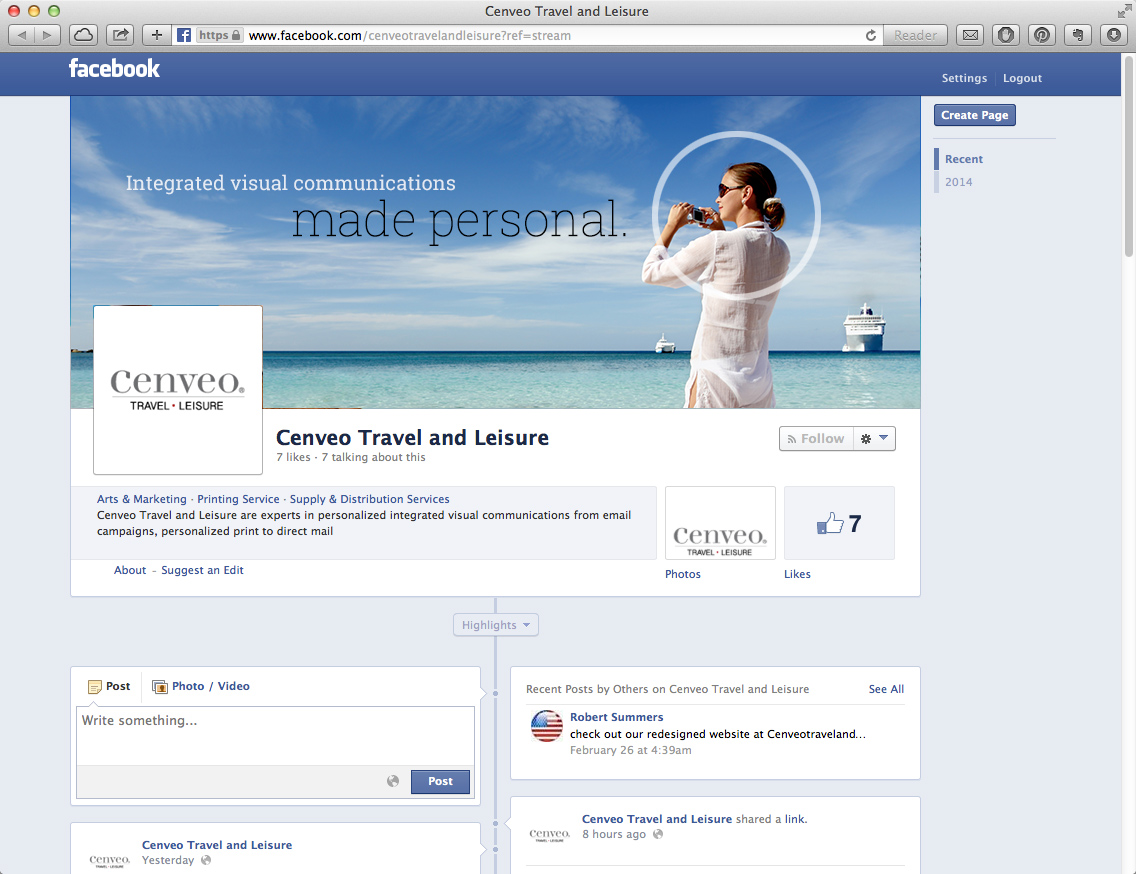
Task: Go forward with Safari's forward arrow
Action: tap(47, 35)
